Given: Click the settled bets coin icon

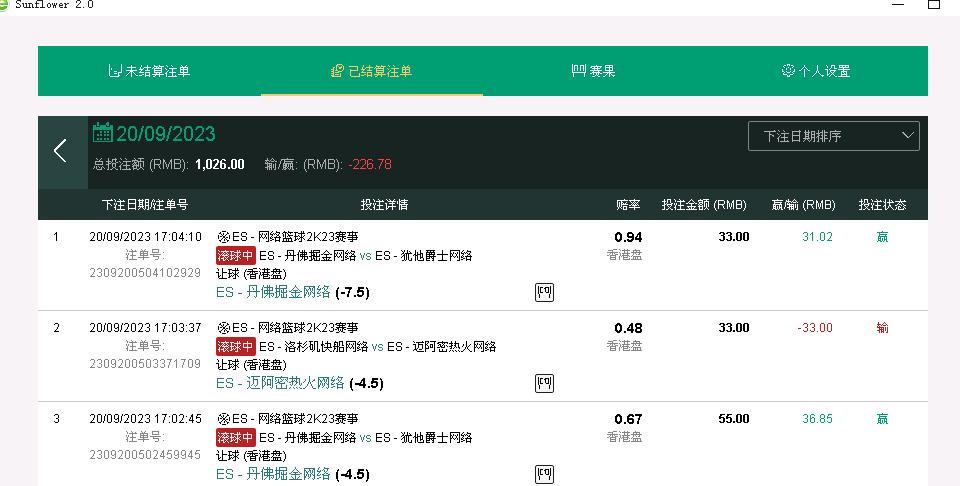Looking at the screenshot, I should [337, 70].
